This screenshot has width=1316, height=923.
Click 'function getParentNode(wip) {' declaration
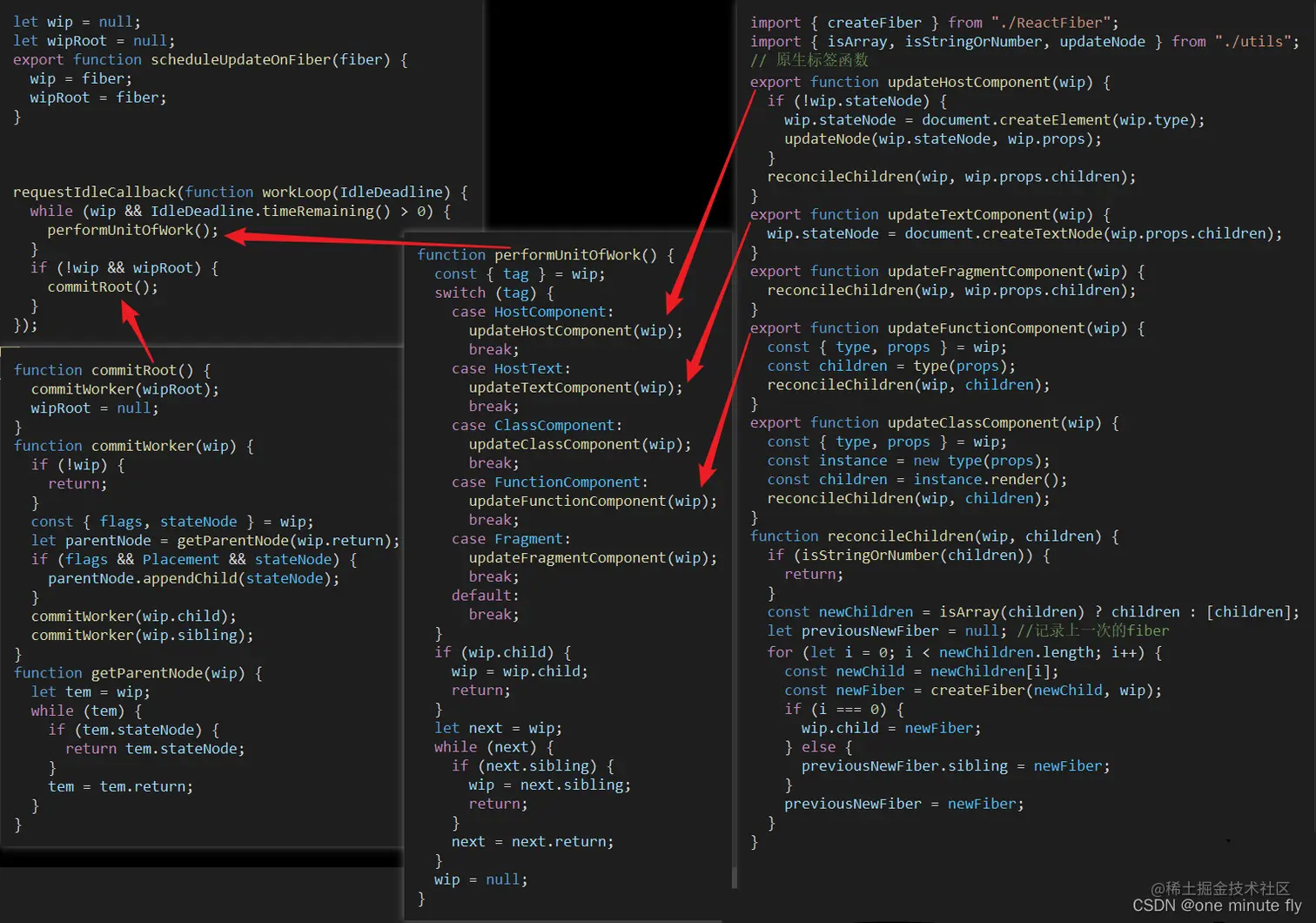coord(138,673)
